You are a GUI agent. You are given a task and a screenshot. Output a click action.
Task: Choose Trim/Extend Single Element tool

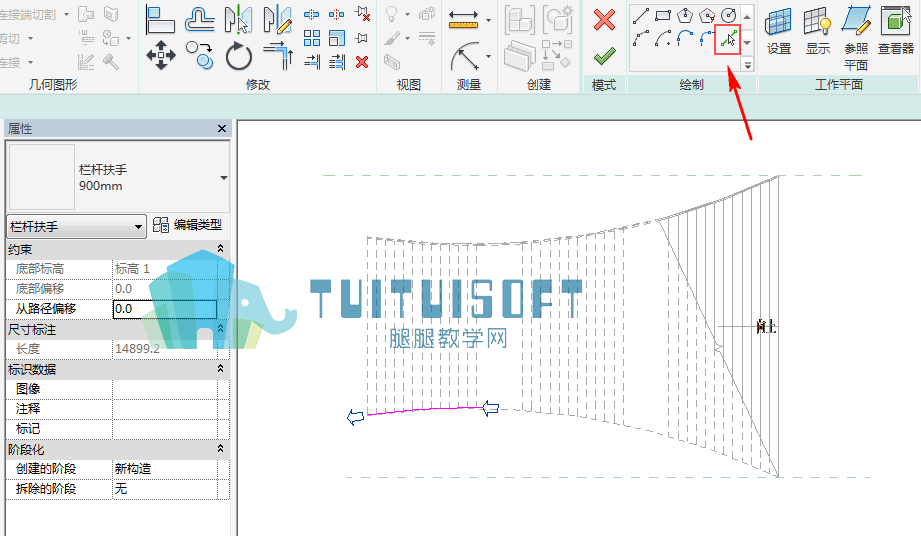coord(312,62)
